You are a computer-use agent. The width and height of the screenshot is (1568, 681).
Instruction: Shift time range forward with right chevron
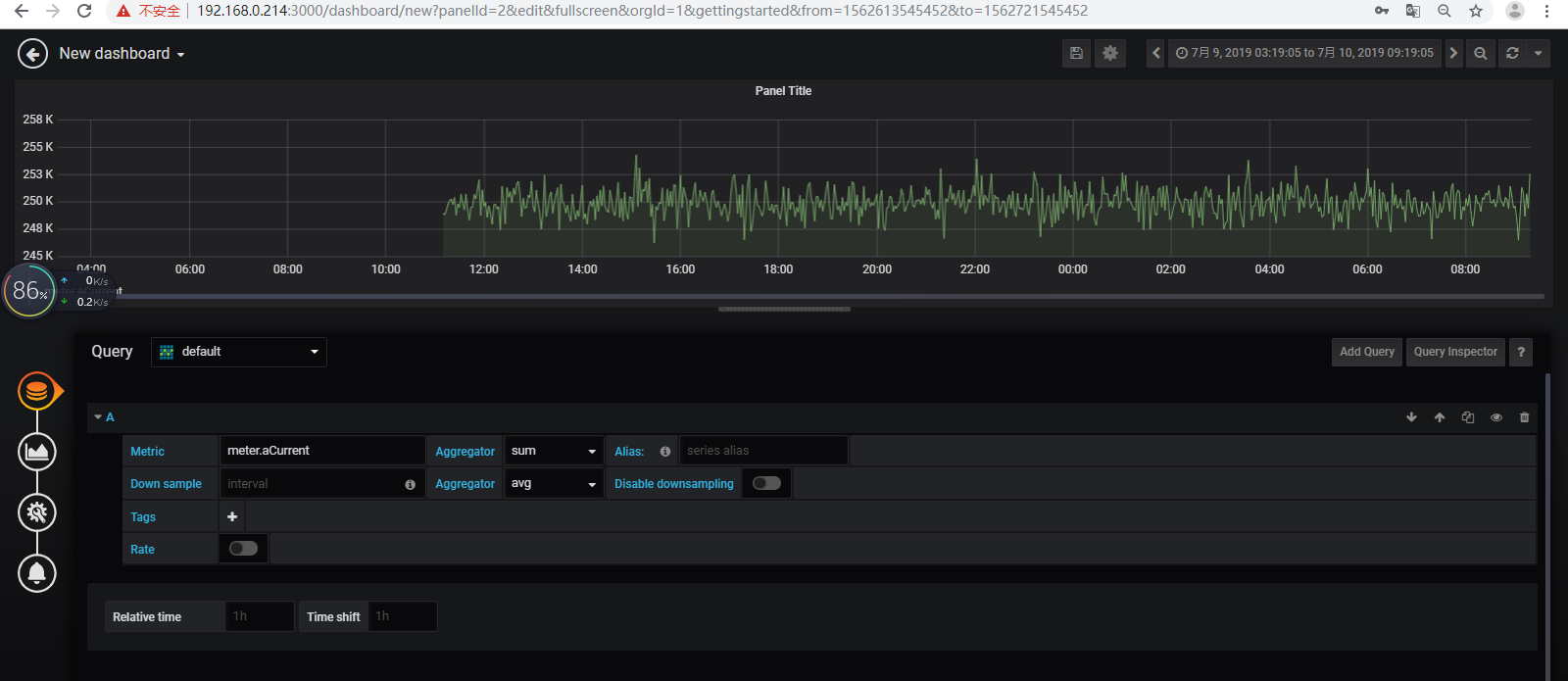(1453, 53)
